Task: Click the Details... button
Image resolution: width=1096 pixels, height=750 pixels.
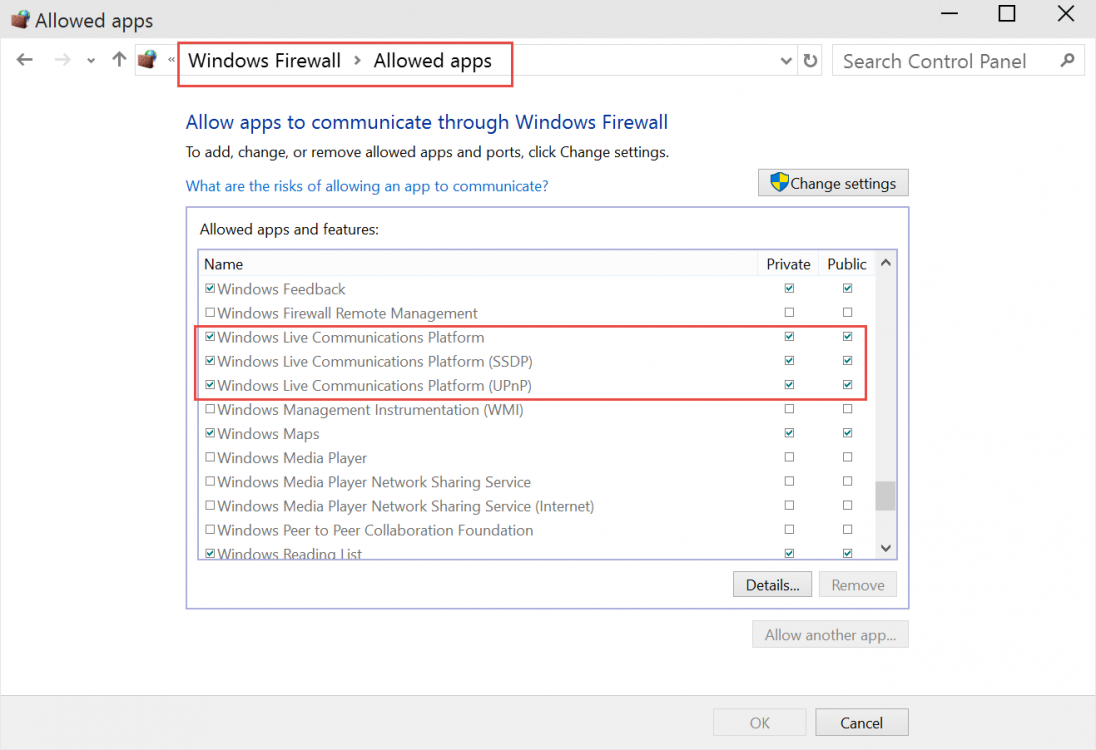Action: [772, 584]
